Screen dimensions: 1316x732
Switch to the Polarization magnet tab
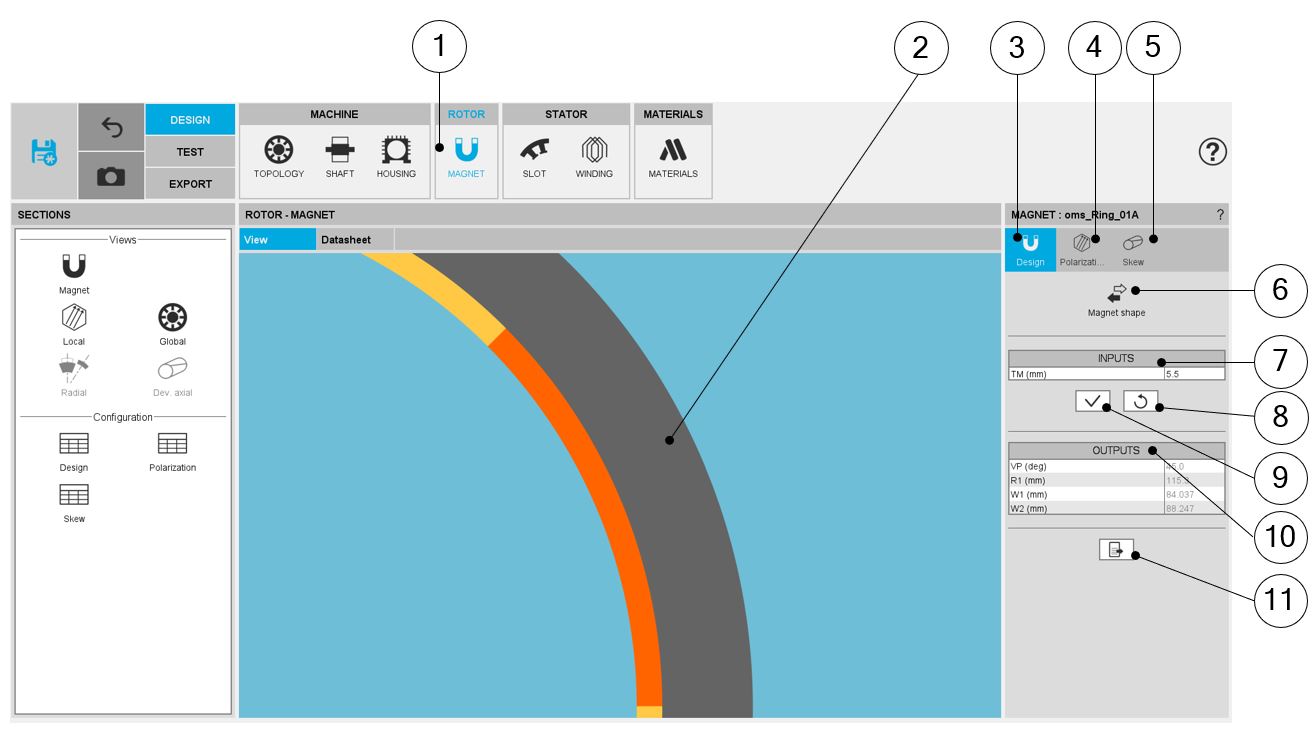(x=1082, y=249)
